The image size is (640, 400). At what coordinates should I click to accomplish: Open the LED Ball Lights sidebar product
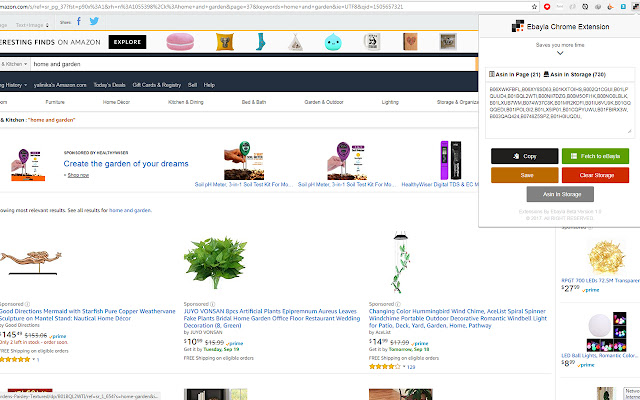tap(600, 356)
